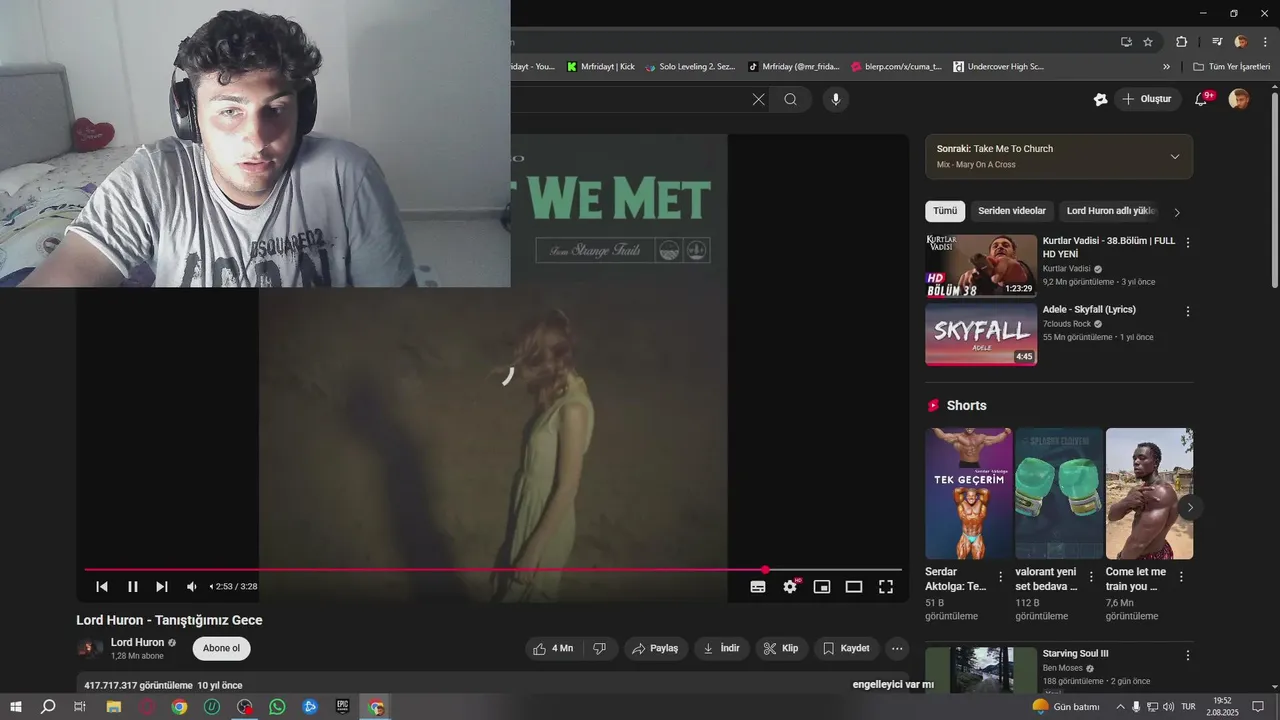
Task: Open the Mrfridayt | Kick bookmark
Action: coord(601,67)
